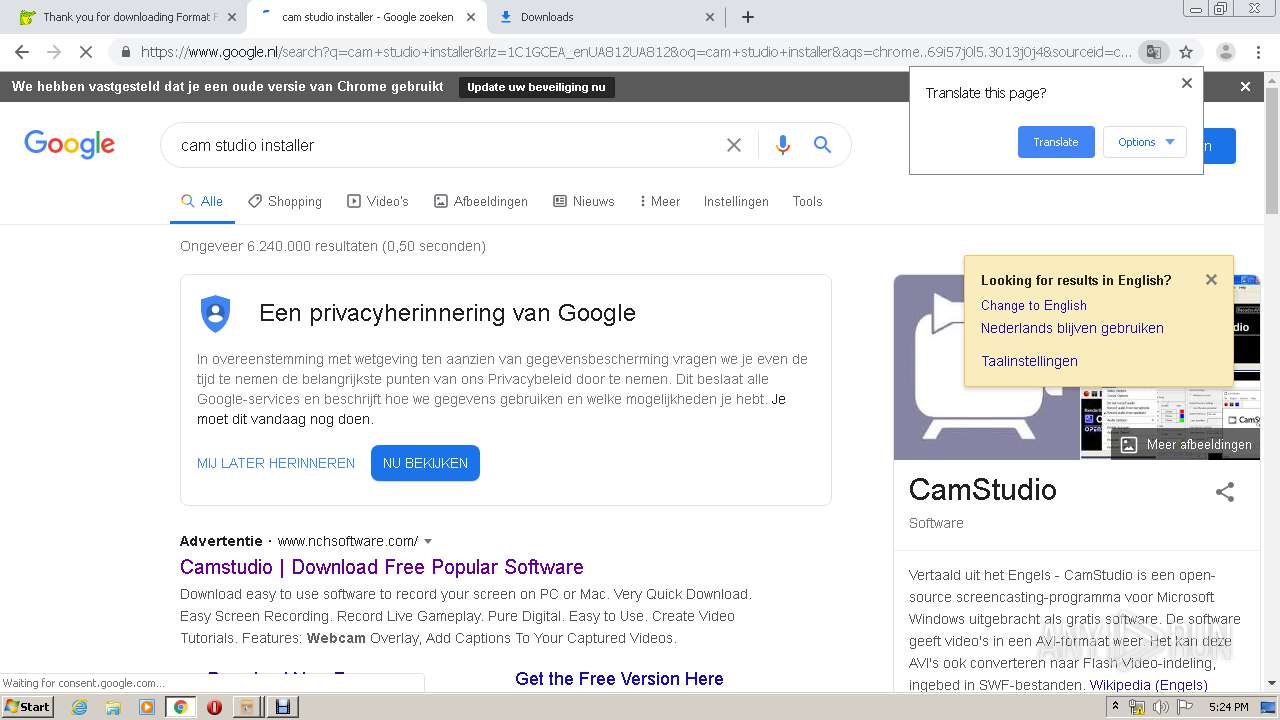Screen dimensions: 1280x720
Task: Open Taalinstellingen language settings link
Action: [x=1029, y=361]
